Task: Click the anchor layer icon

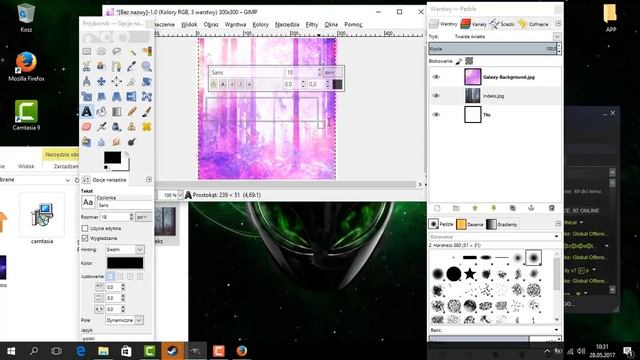Action: (x=531, y=208)
